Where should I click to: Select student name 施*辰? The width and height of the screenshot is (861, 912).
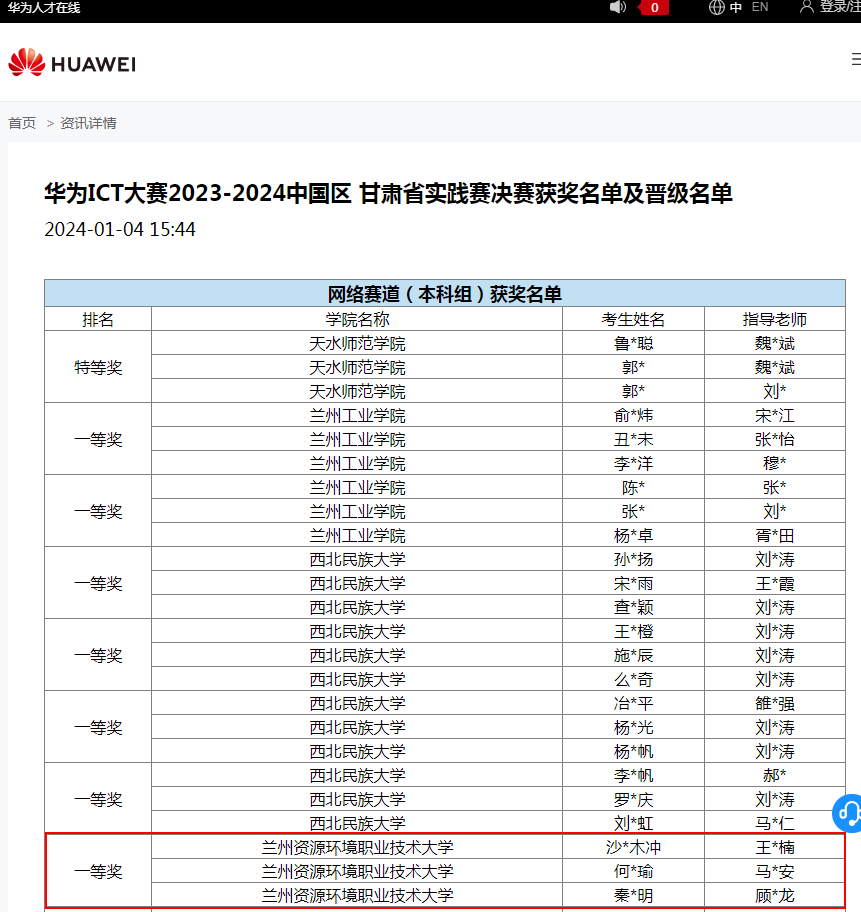[x=633, y=656]
